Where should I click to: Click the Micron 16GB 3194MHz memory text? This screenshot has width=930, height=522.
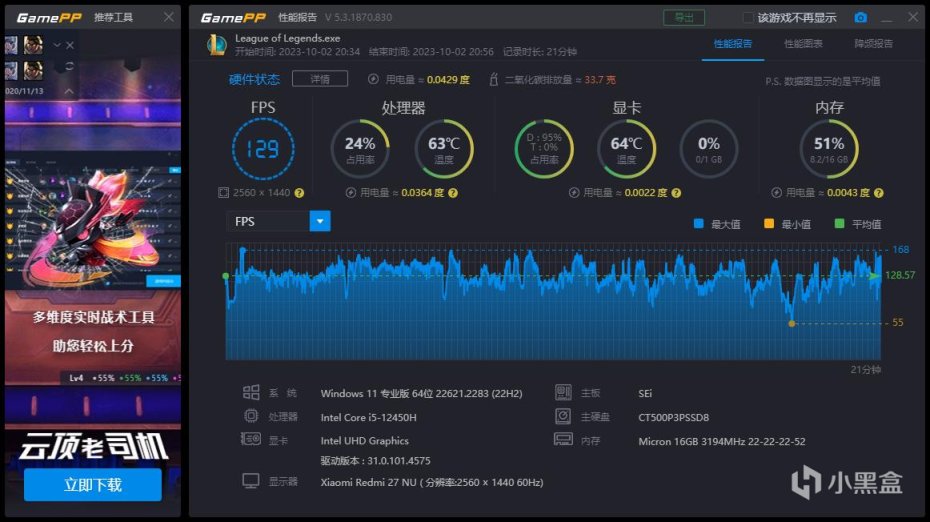click(x=722, y=441)
